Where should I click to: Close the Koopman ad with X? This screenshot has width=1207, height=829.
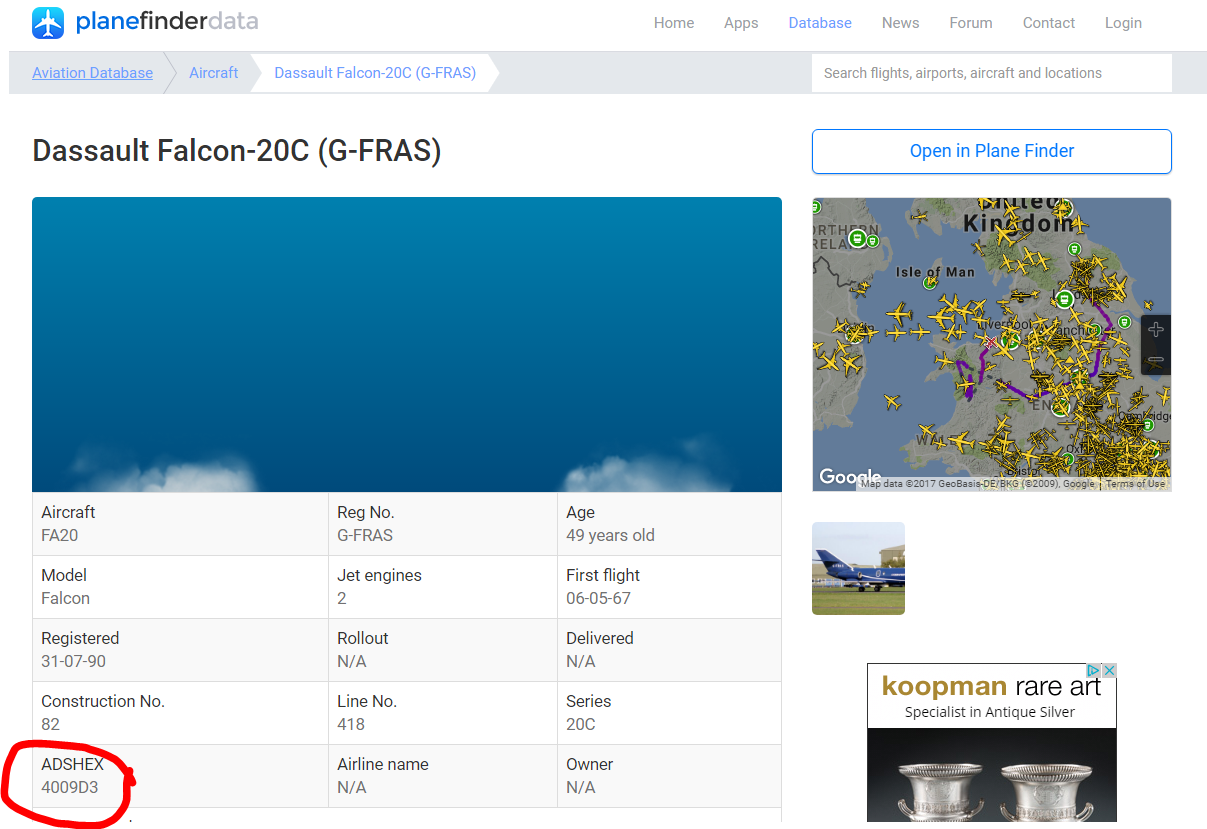(x=1109, y=670)
